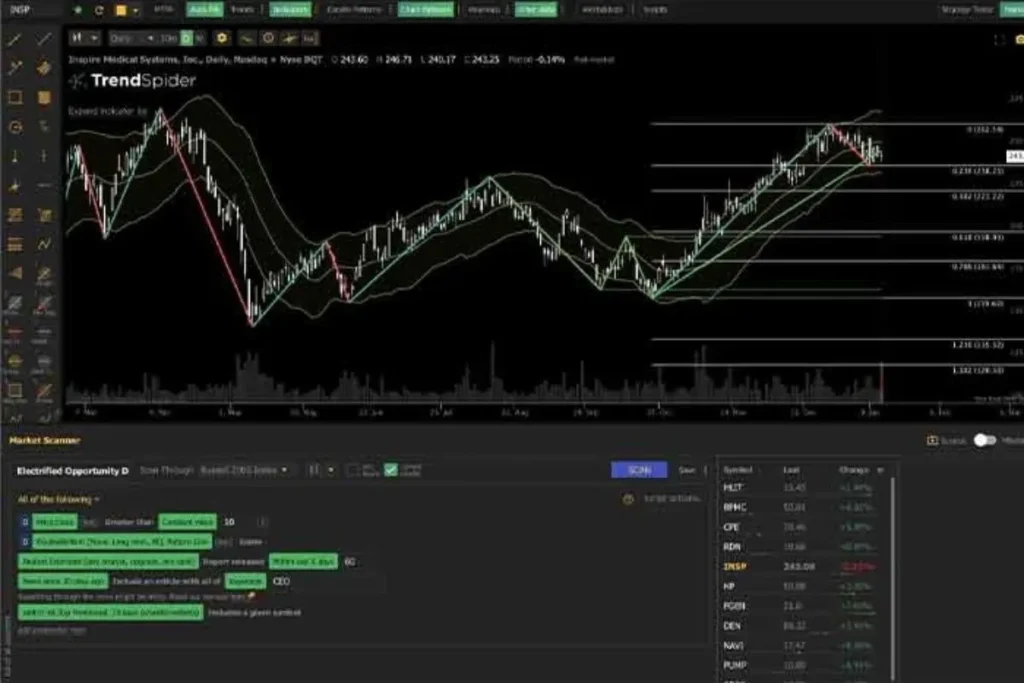Image resolution: width=1024 pixels, height=683 pixels.
Task: Toggle the Scanner/Watchlist switch
Action: click(984, 440)
